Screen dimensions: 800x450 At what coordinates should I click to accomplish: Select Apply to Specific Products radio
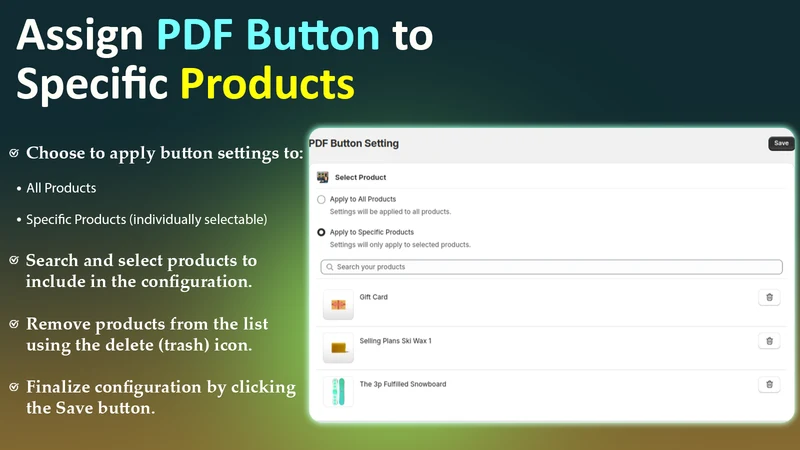321,232
